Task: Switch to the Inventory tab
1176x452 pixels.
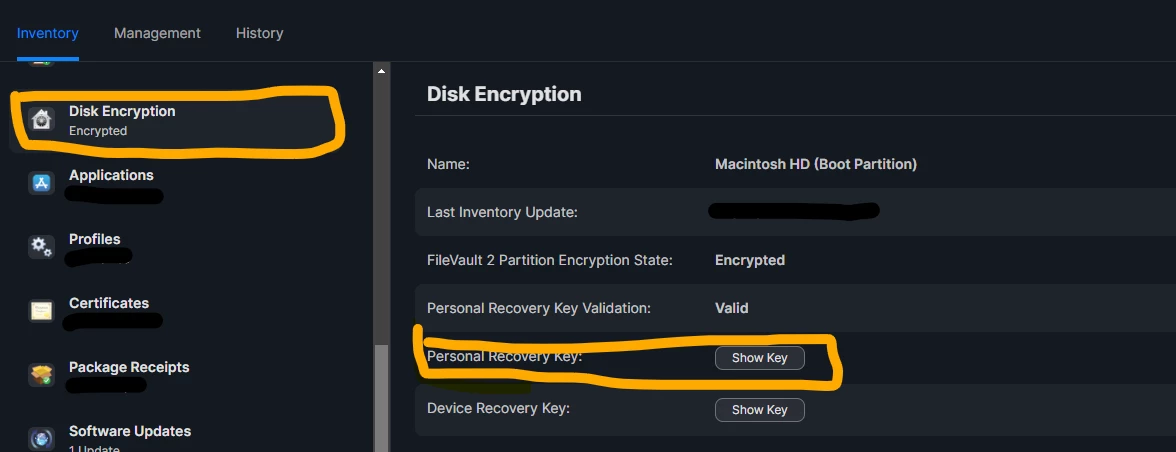Action: point(47,33)
